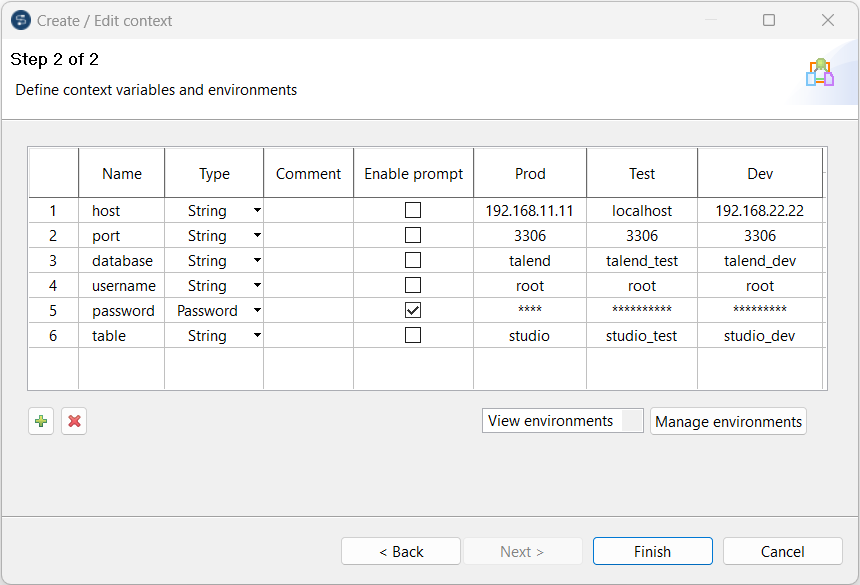The width and height of the screenshot is (860, 585).
Task: Maximize the Create / Edit context window
Action: pos(769,20)
